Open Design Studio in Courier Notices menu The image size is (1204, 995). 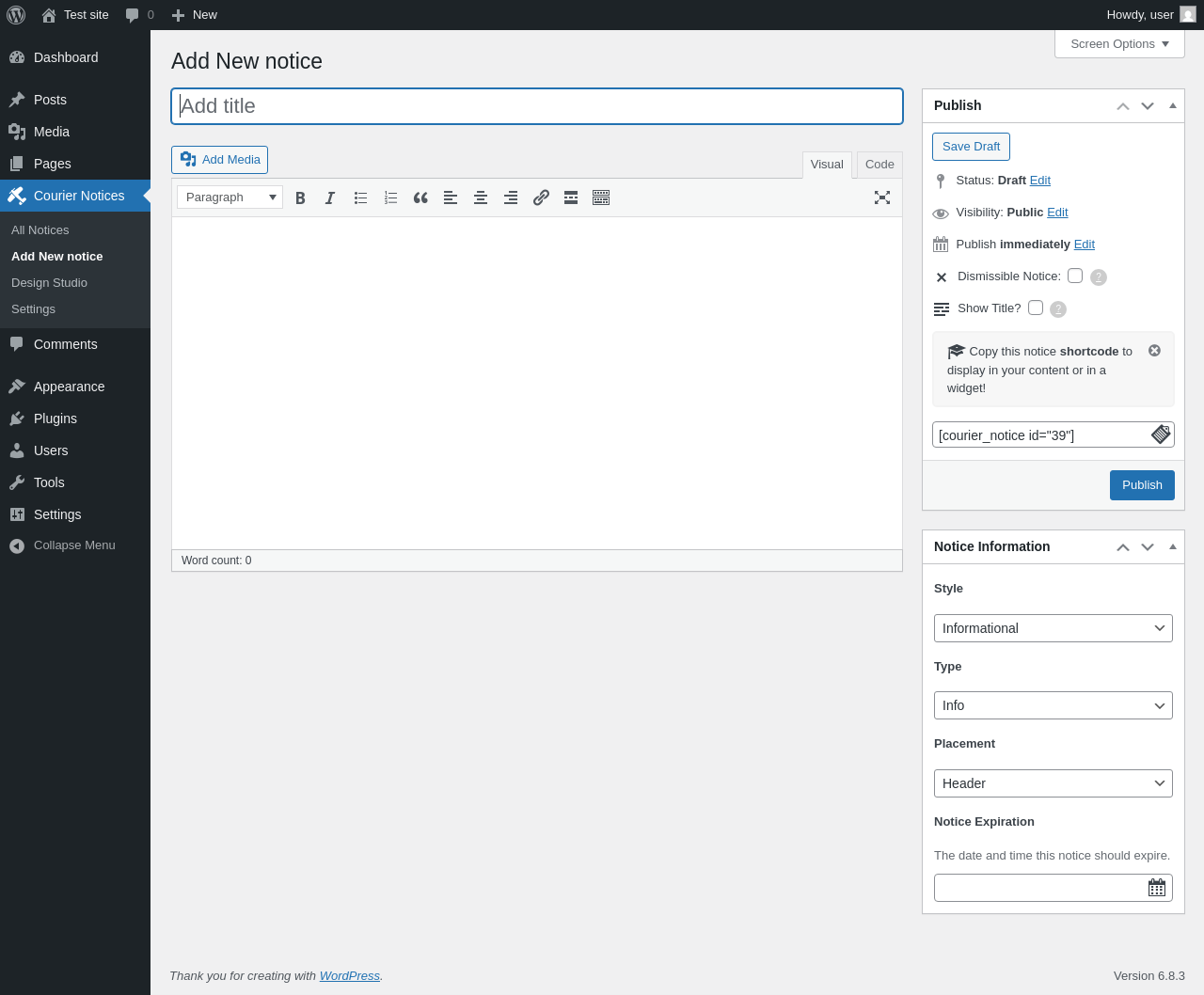(x=49, y=283)
